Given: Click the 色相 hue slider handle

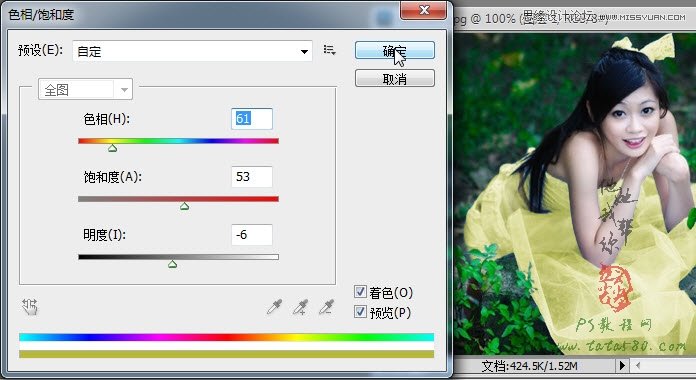Looking at the screenshot, I should click(112, 148).
